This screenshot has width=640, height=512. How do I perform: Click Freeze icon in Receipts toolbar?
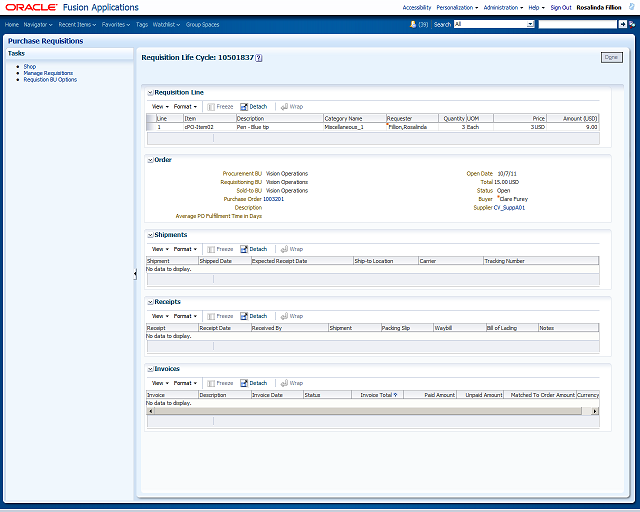click(211, 316)
